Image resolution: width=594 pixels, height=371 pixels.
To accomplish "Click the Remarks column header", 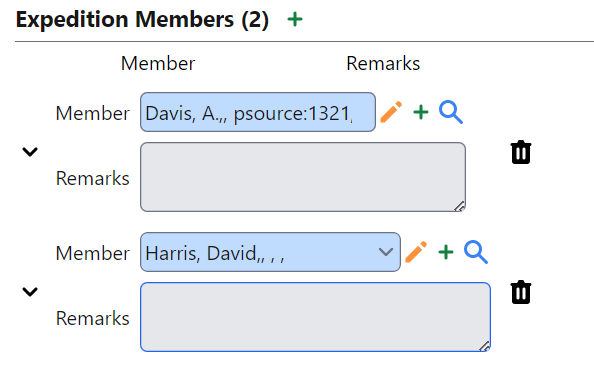I will (383, 63).
